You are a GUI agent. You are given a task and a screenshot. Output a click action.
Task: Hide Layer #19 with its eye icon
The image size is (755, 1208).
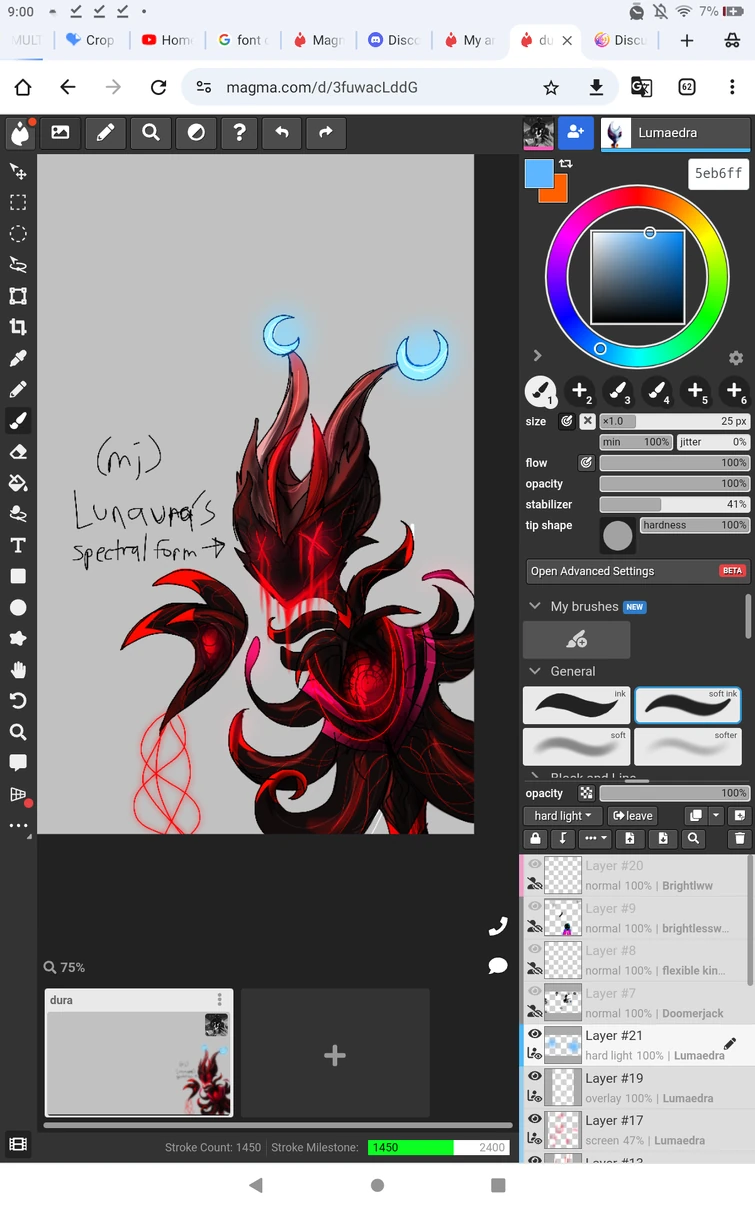point(535,1077)
